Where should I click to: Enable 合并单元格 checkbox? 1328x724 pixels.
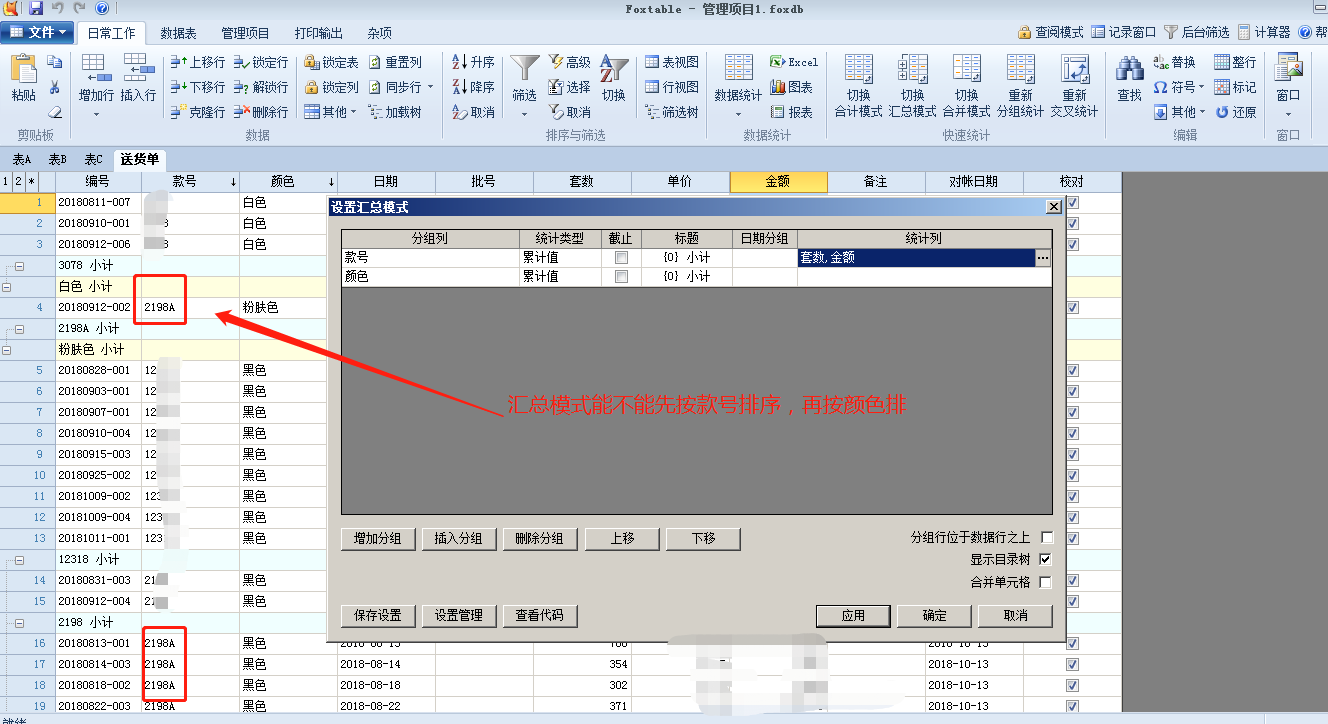pyautogui.click(x=1047, y=582)
